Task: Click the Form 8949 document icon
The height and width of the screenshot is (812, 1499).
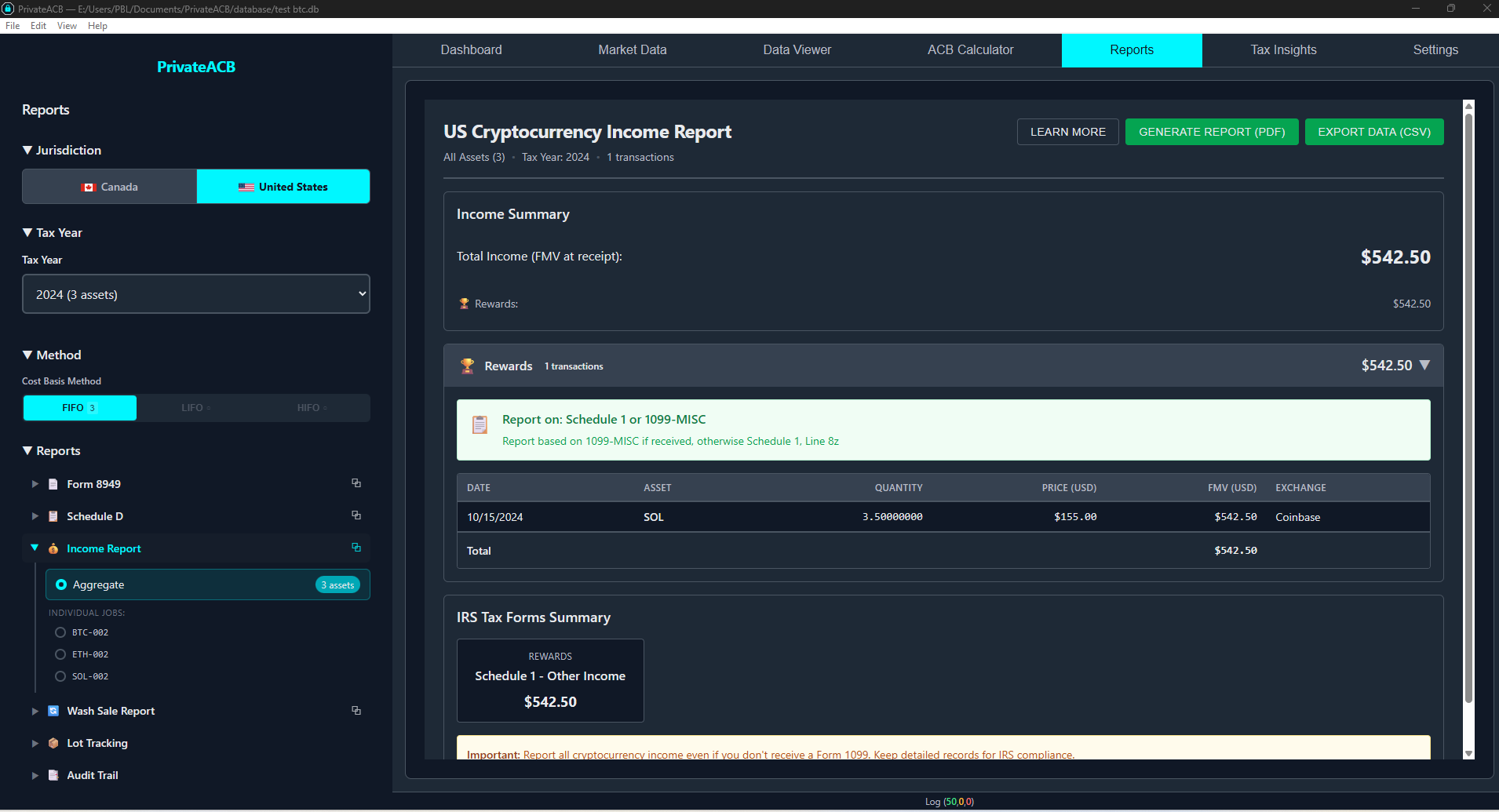Action: coord(53,484)
